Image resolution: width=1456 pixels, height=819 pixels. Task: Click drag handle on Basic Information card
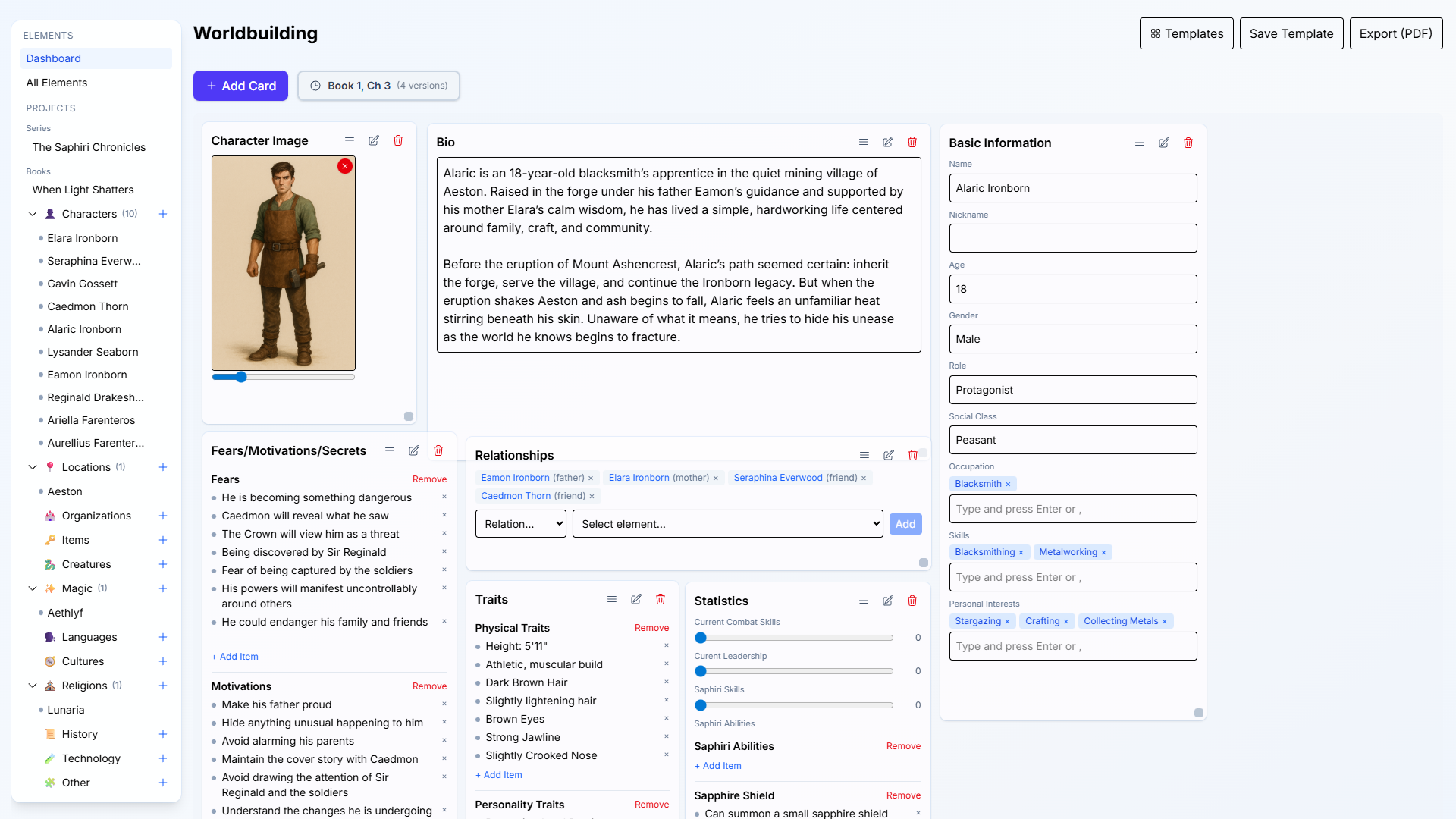1139,143
